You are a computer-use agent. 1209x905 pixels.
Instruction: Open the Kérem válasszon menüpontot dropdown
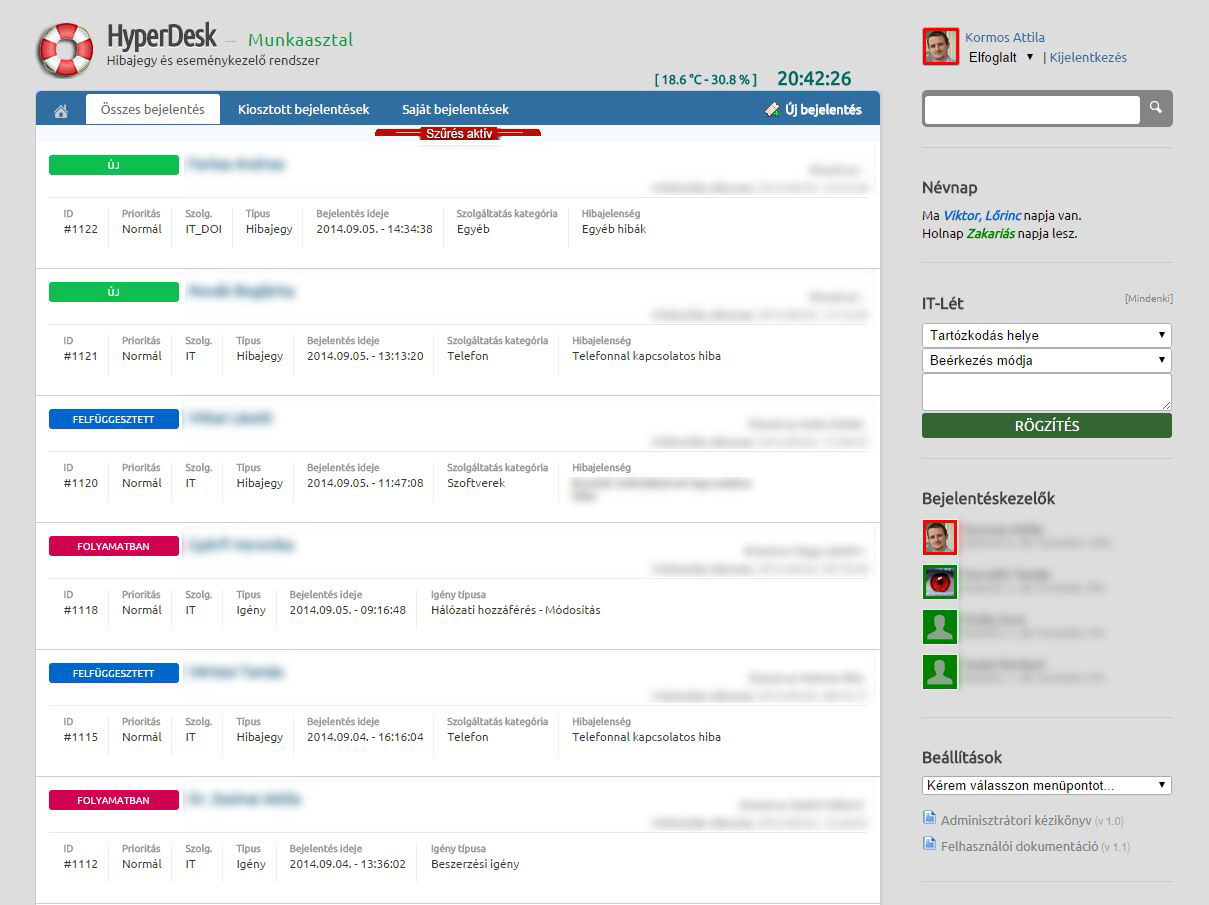[x=1046, y=785]
